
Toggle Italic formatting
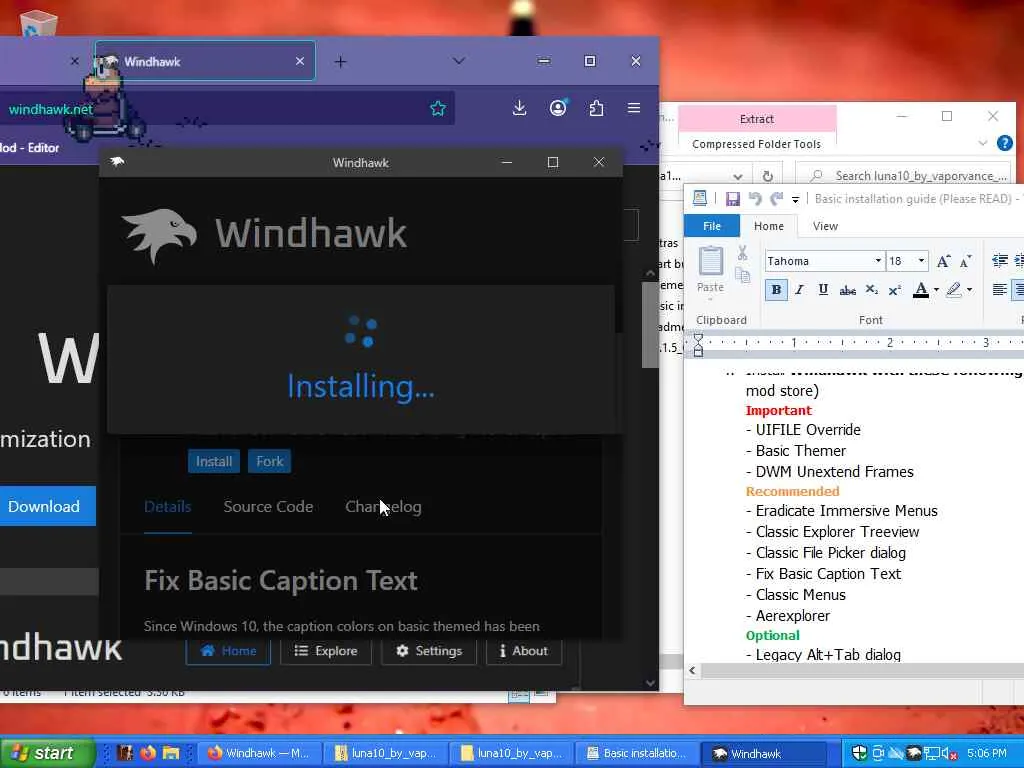pos(799,290)
